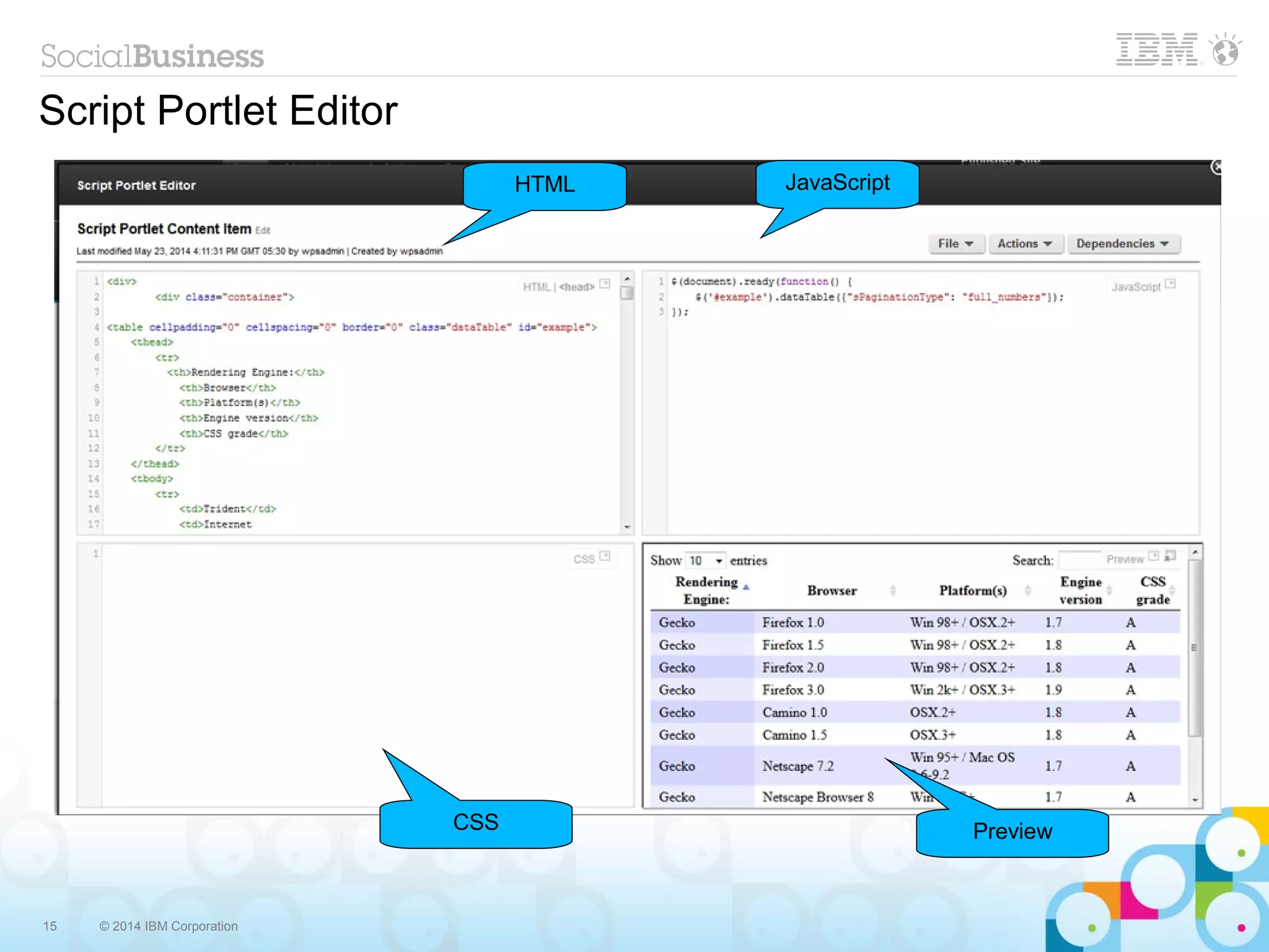Switch to the <head> view in HTML pane
This screenshot has width=1269, height=952.
tap(576, 287)
